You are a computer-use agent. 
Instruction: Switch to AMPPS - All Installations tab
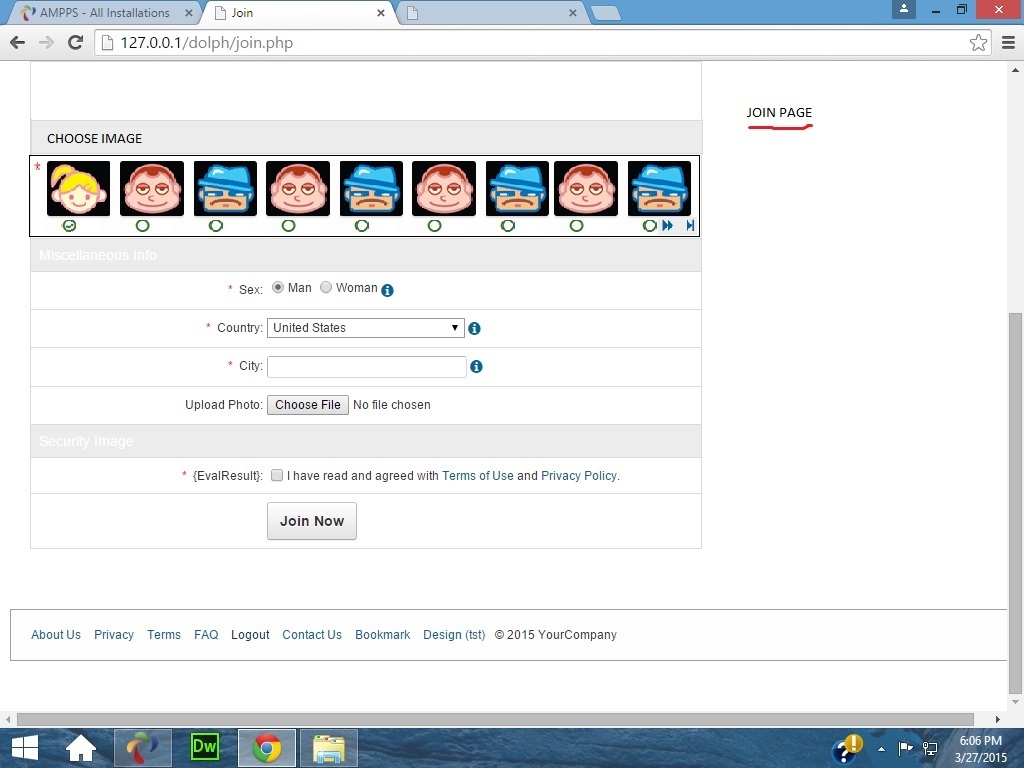(x=104, y=12)
